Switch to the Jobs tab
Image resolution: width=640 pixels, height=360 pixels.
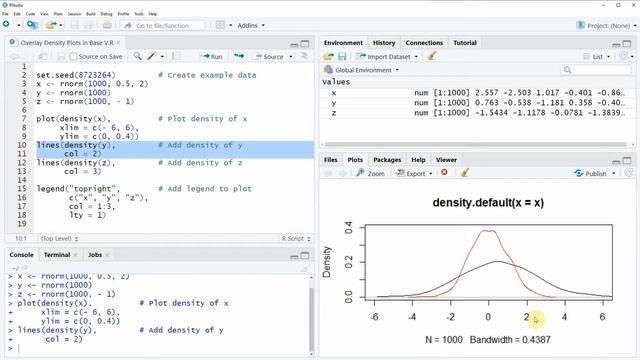[95, 255]
